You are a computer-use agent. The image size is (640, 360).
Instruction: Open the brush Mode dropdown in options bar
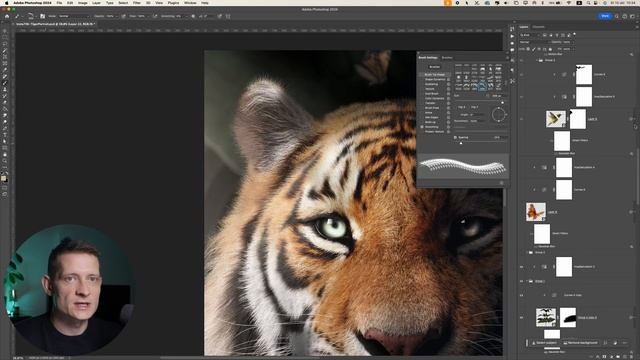(74, 16)
